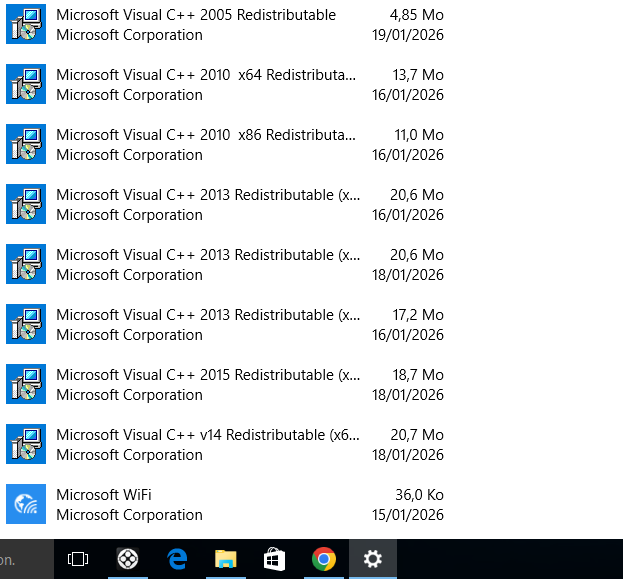The image size is (623, 579).
Task: Open File Explorer from the taskbar
Action: (226, 559)
